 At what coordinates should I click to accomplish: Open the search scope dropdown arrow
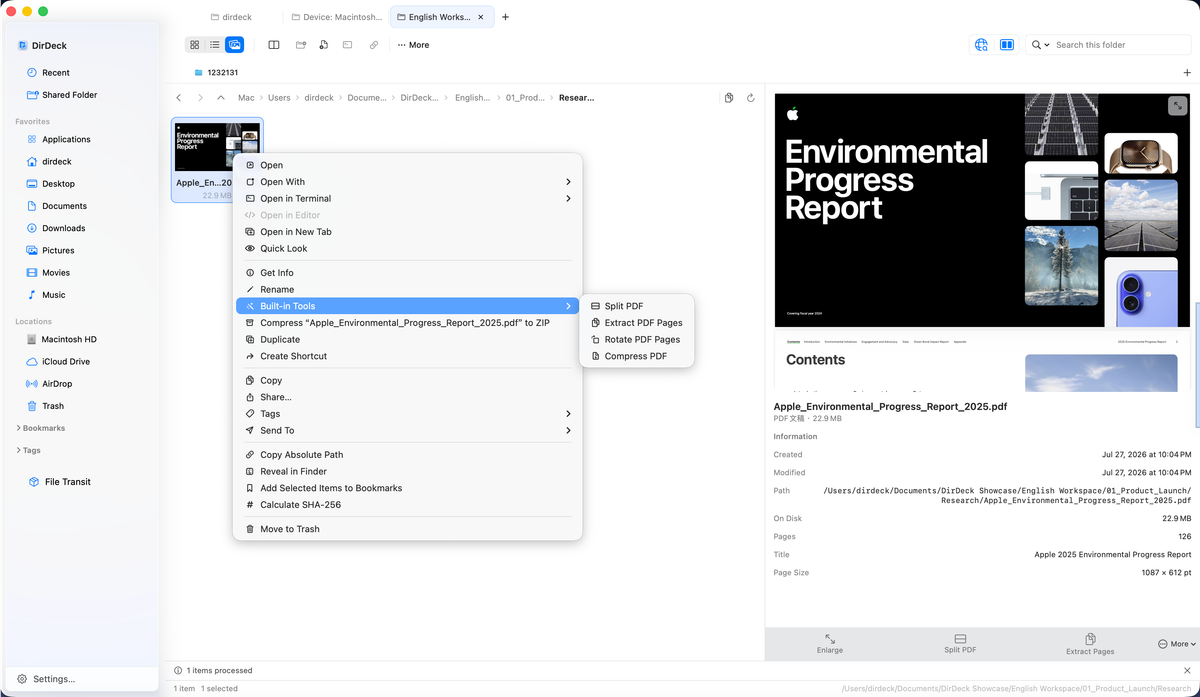pyautogui.click(x=1047, y=45)
